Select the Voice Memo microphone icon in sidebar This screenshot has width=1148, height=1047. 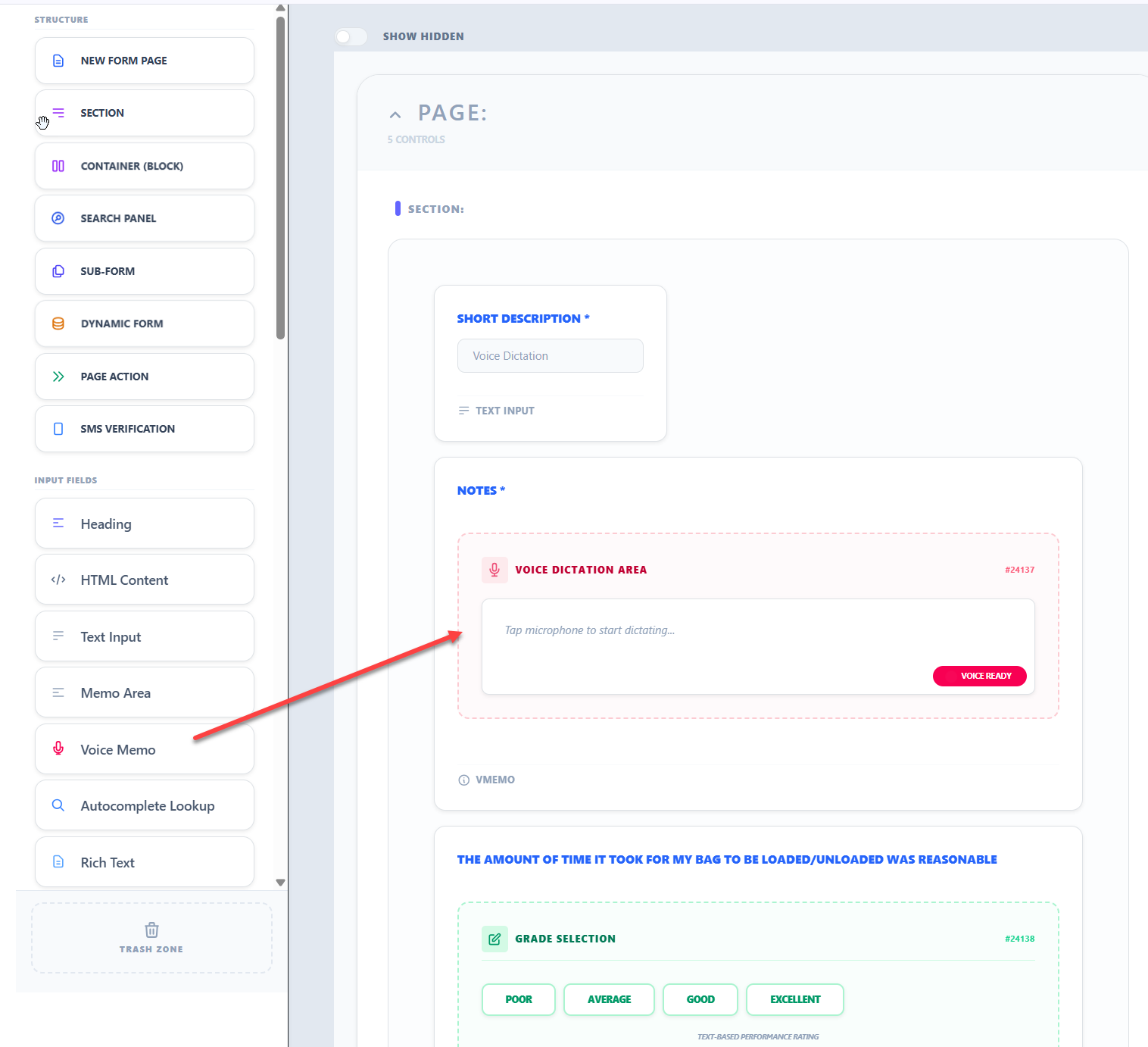coord(58,749)
